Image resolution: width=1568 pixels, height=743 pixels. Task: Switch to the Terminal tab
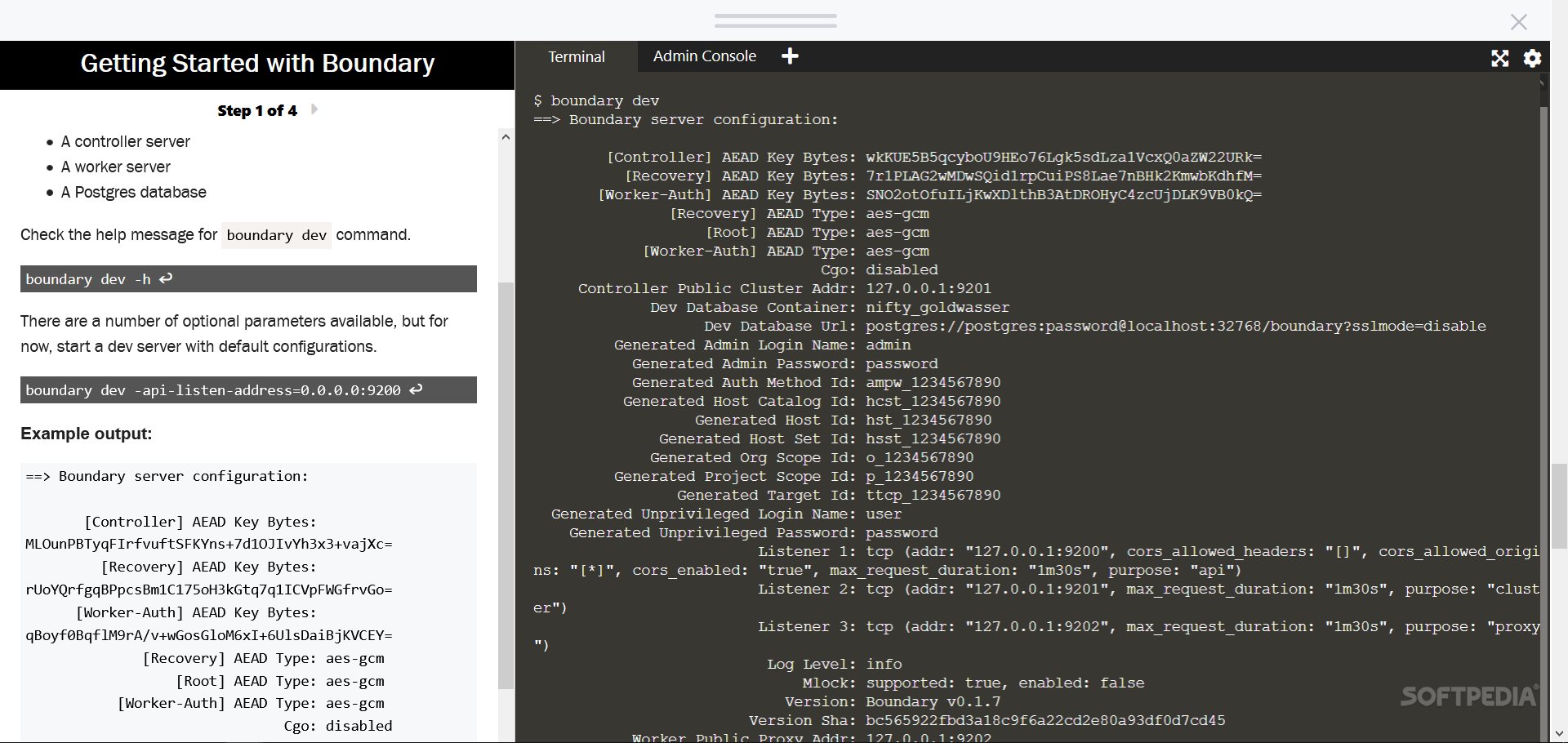(x=577, y=56)
